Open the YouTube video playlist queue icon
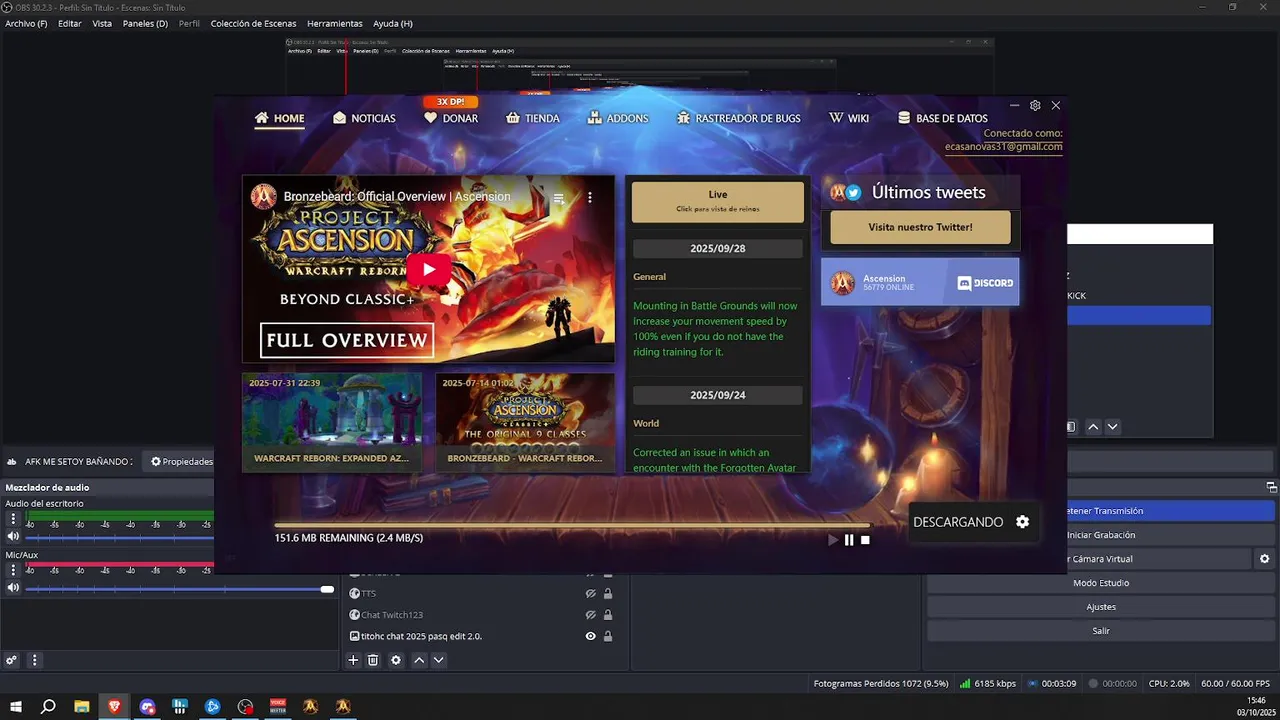 (x=559, y=198)
